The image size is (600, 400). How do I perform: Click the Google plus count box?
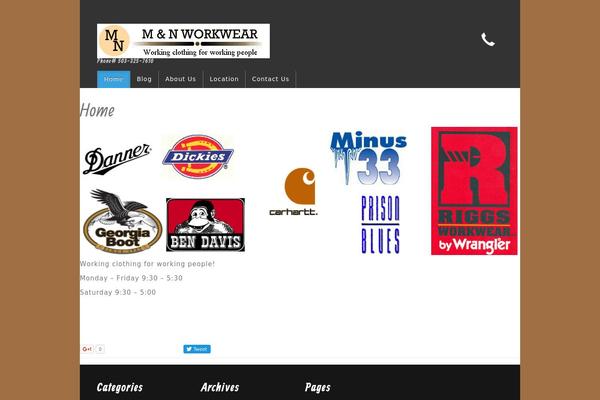100,349
